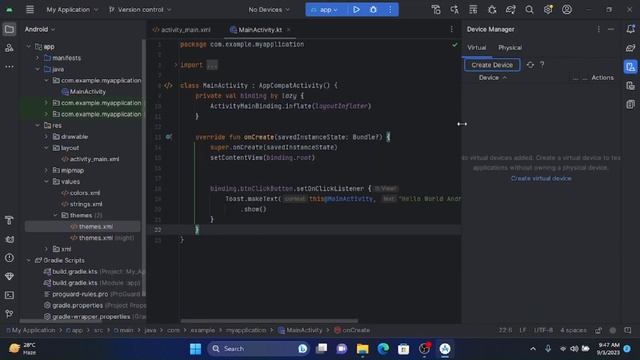Open the No Devices selector

click(269, 9)
